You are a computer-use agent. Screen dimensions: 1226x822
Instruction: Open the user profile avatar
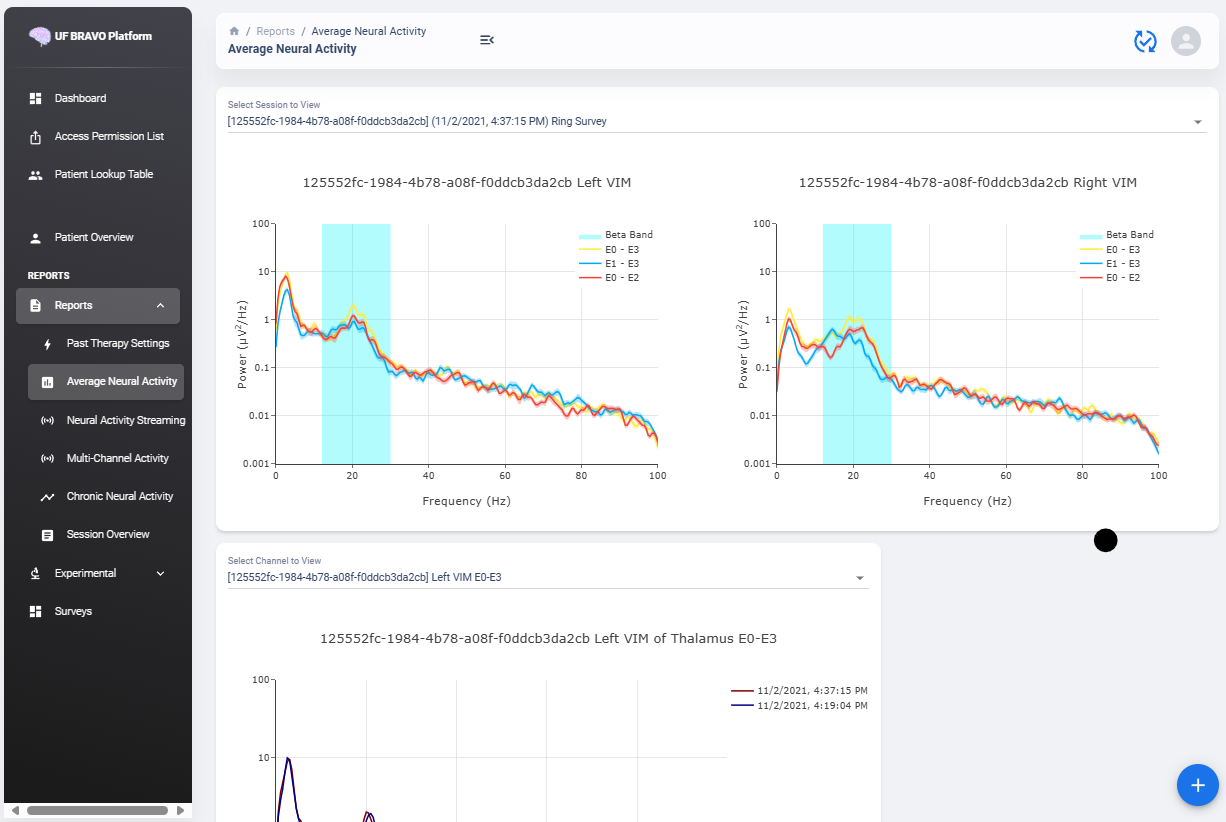1185,41
